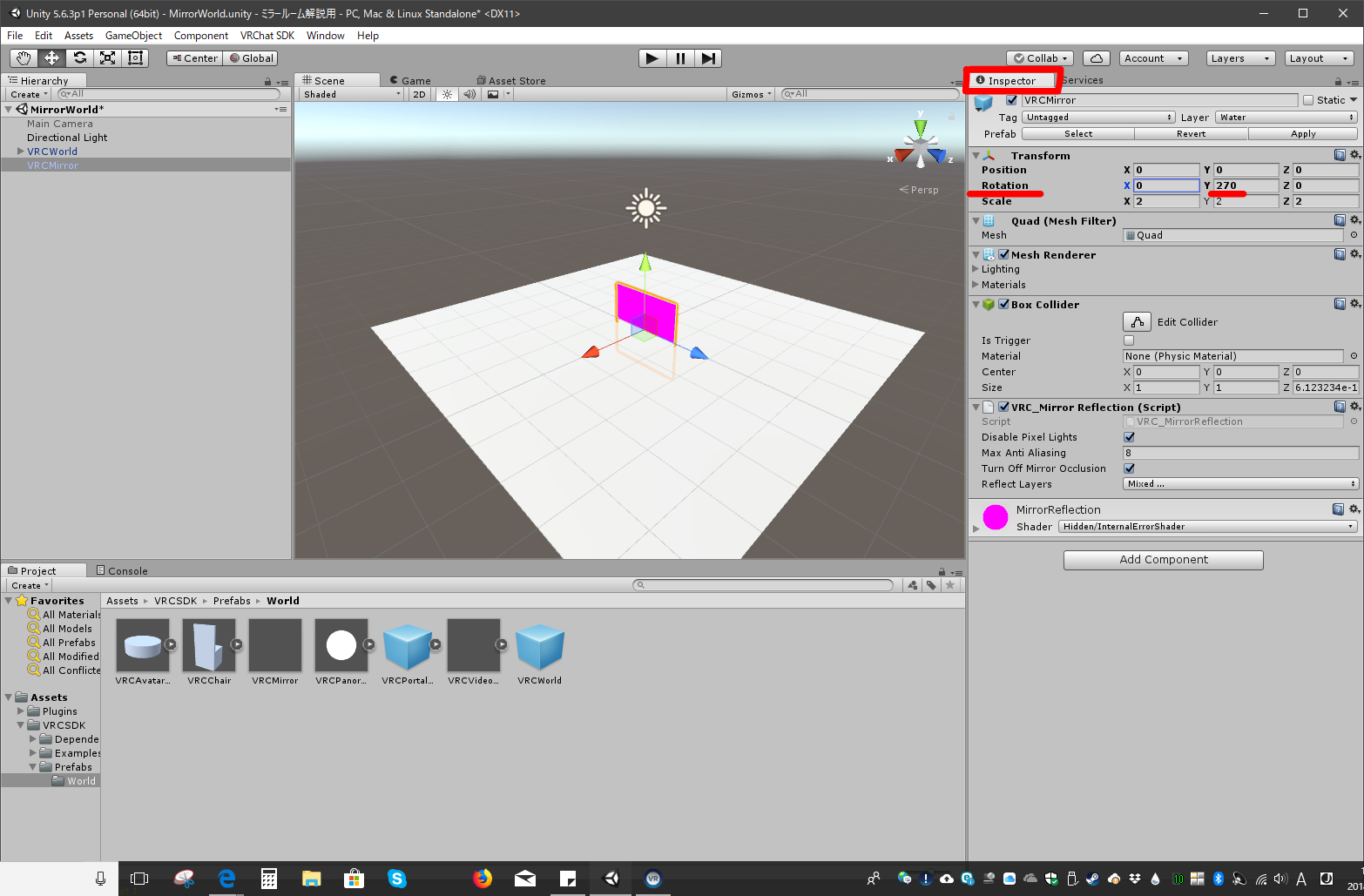Screen dimensions: 1364x896
Task: Open the Layers dropdown in toolbar
Action: coord(1239,58)
